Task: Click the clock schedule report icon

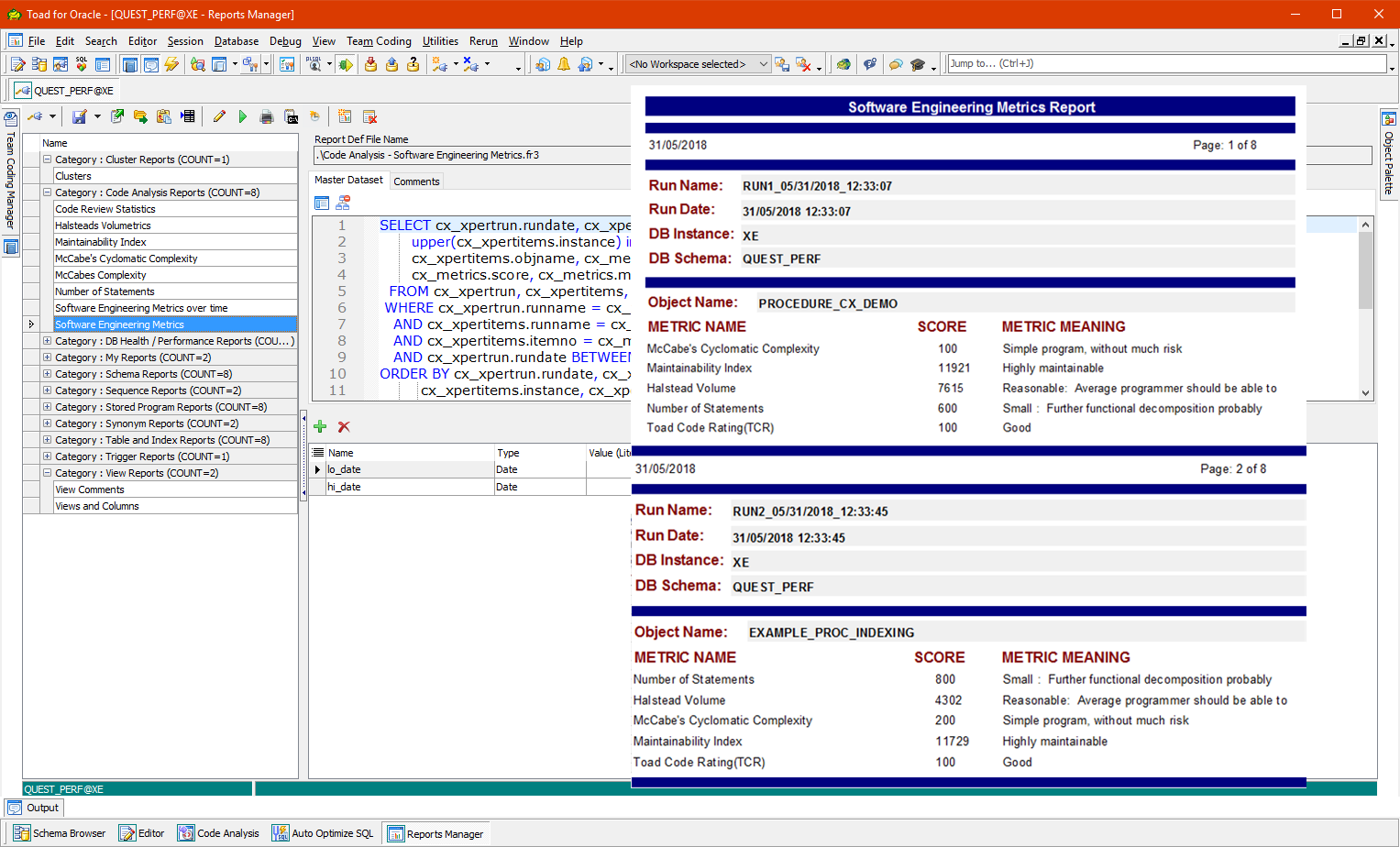Action: pyautogui.click(x=314, y=116)
